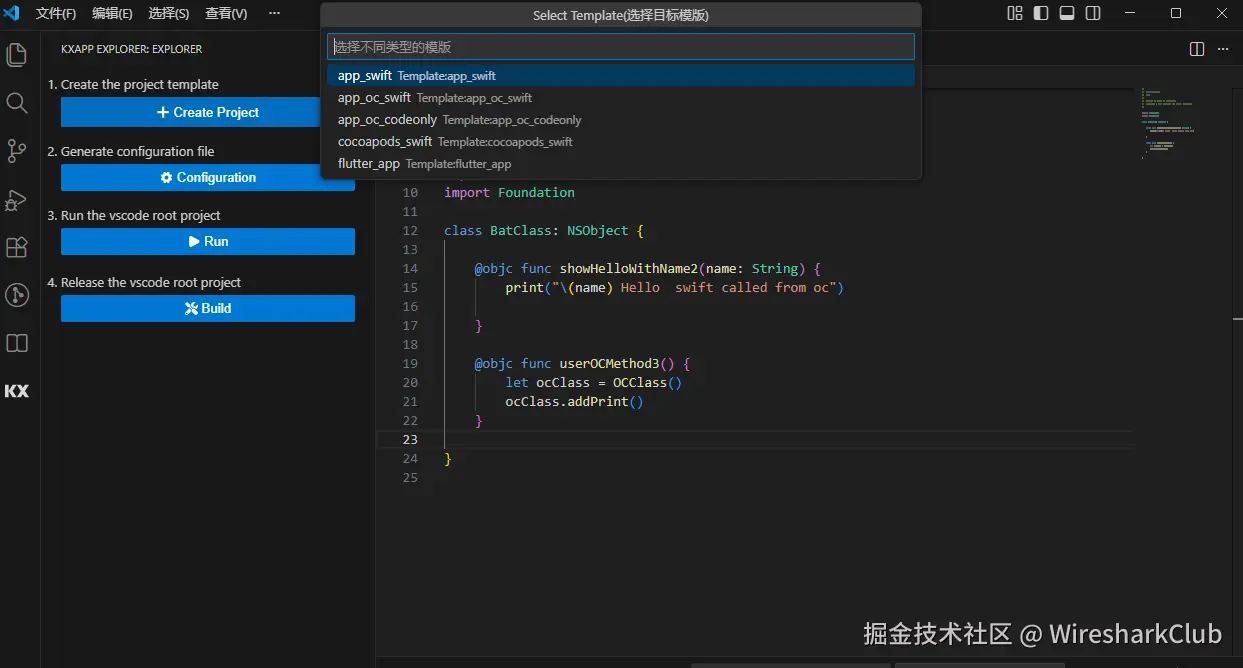This screenshot has height=668, width=1243.
Task: Click step 1 Create the project template label
Action: click(133, 85)
